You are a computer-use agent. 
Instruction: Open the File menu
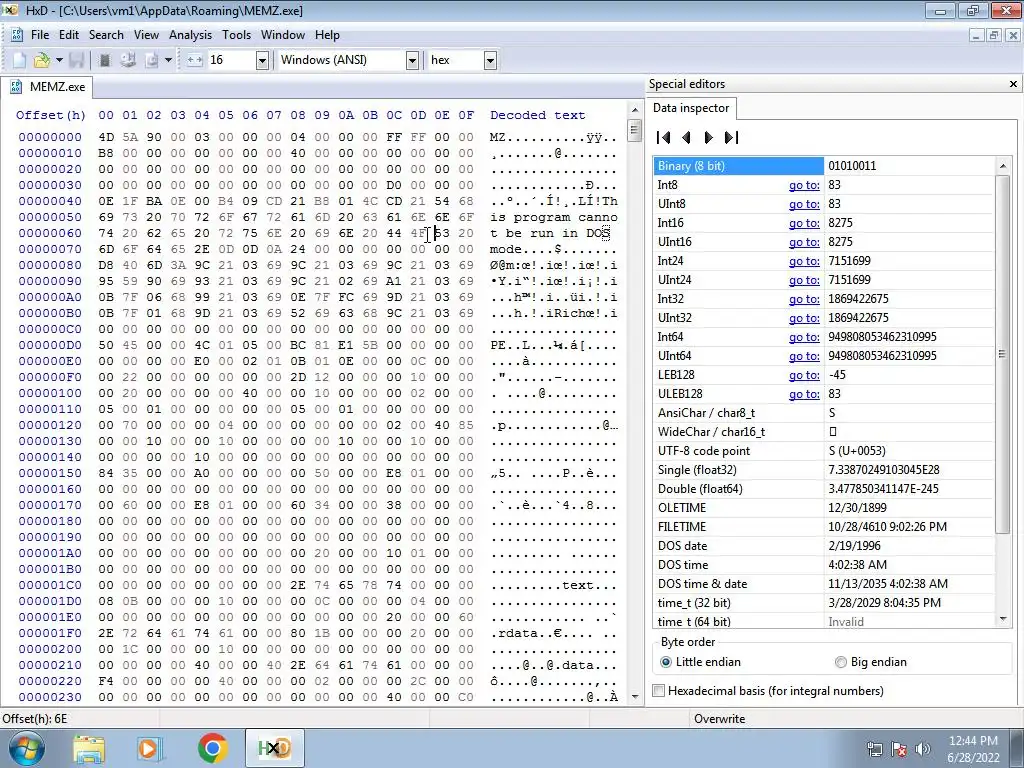pyautogui.click(x=40, y=35)
